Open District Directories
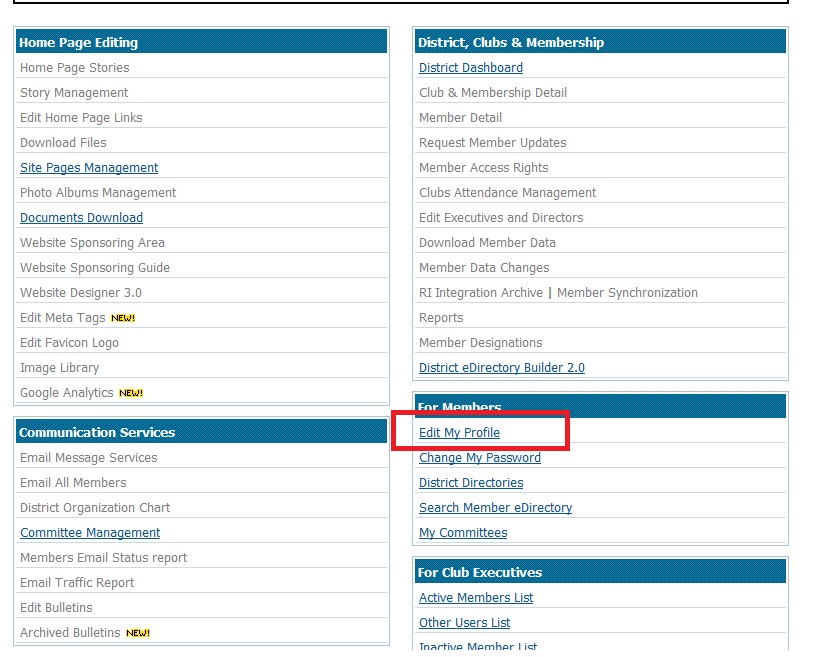 470,483
